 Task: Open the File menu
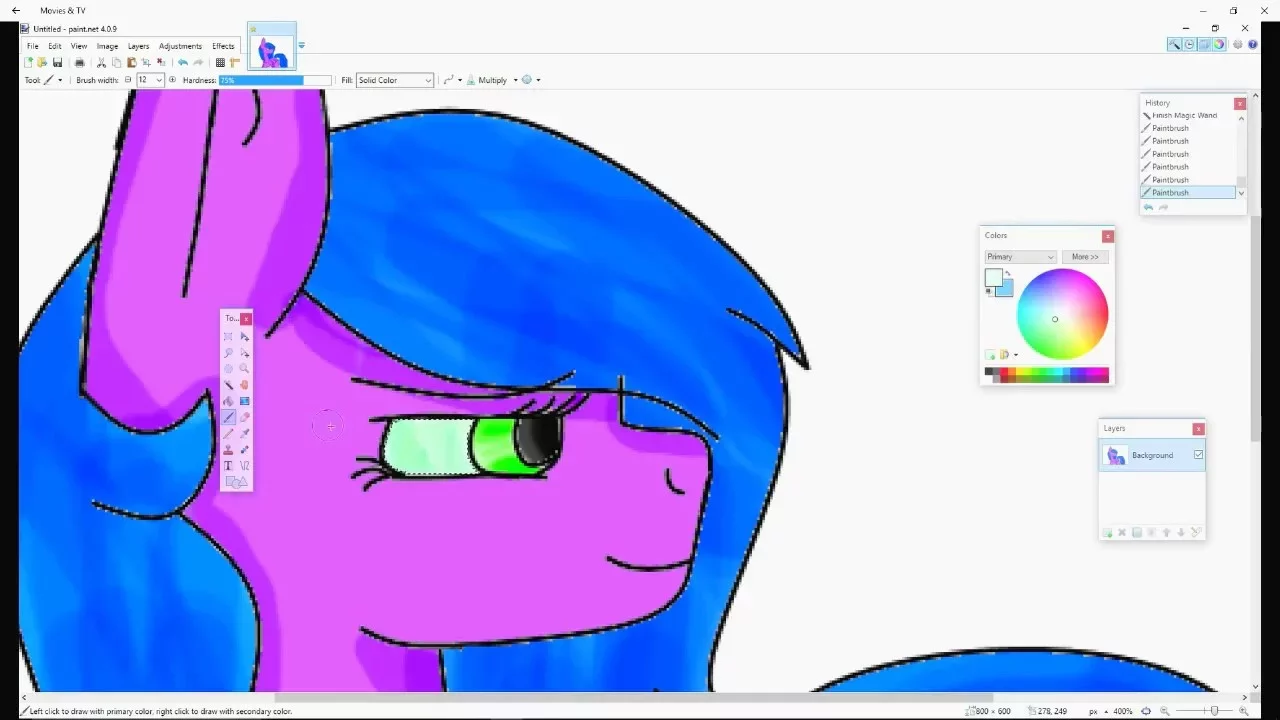[x=33, y=46]
